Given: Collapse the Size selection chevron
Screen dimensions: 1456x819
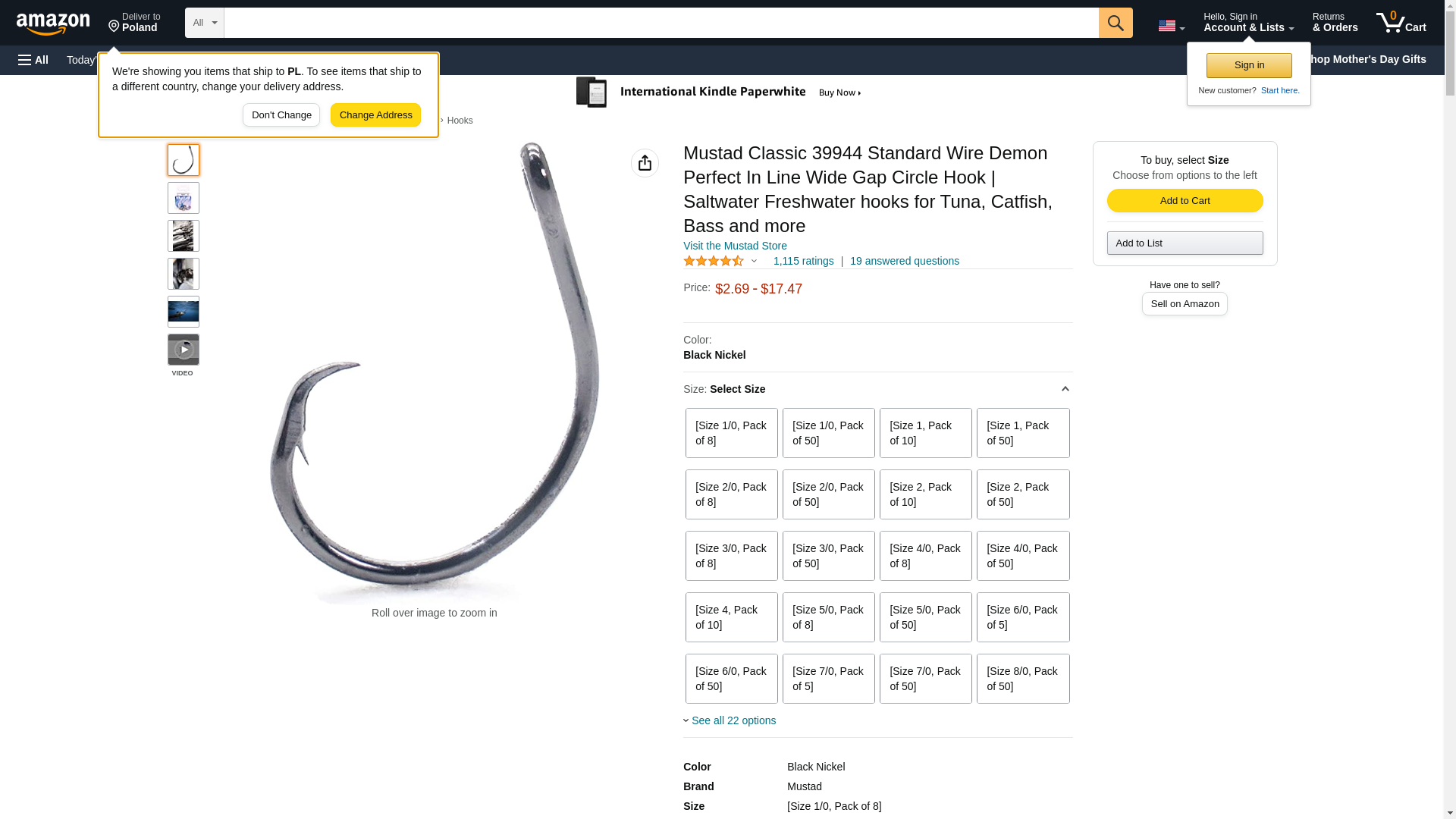Looking at the screenshot, I should pyautogui.click(x=1065, y=389).
